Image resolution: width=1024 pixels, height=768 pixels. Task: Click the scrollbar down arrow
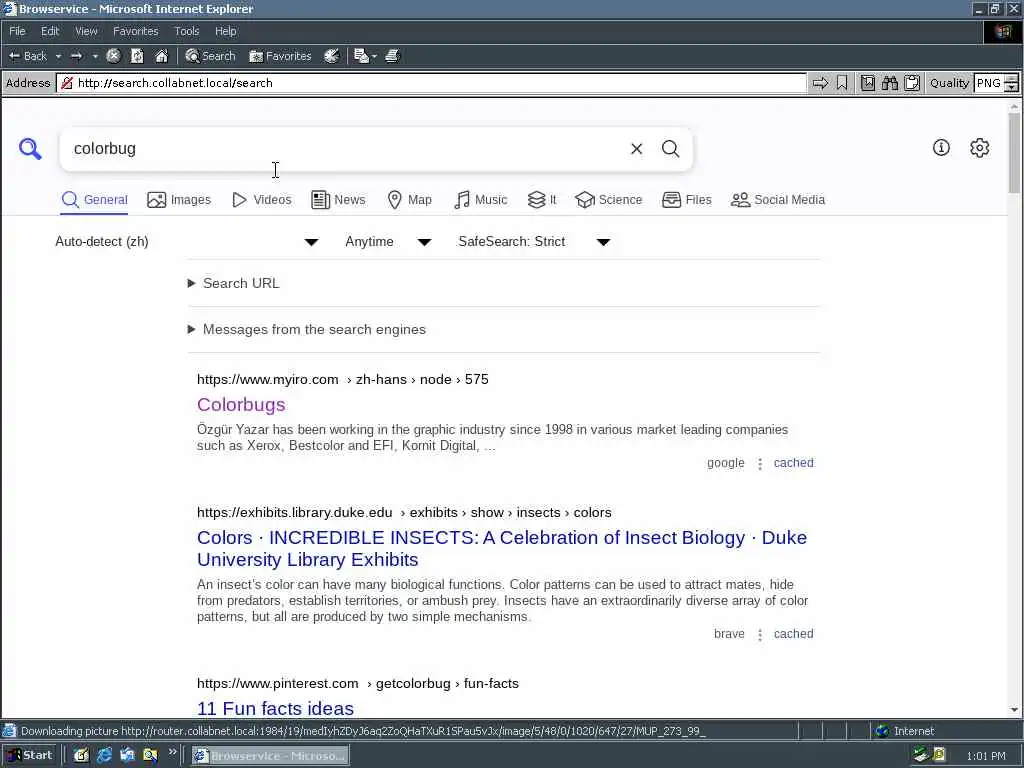pos(1014,710)
